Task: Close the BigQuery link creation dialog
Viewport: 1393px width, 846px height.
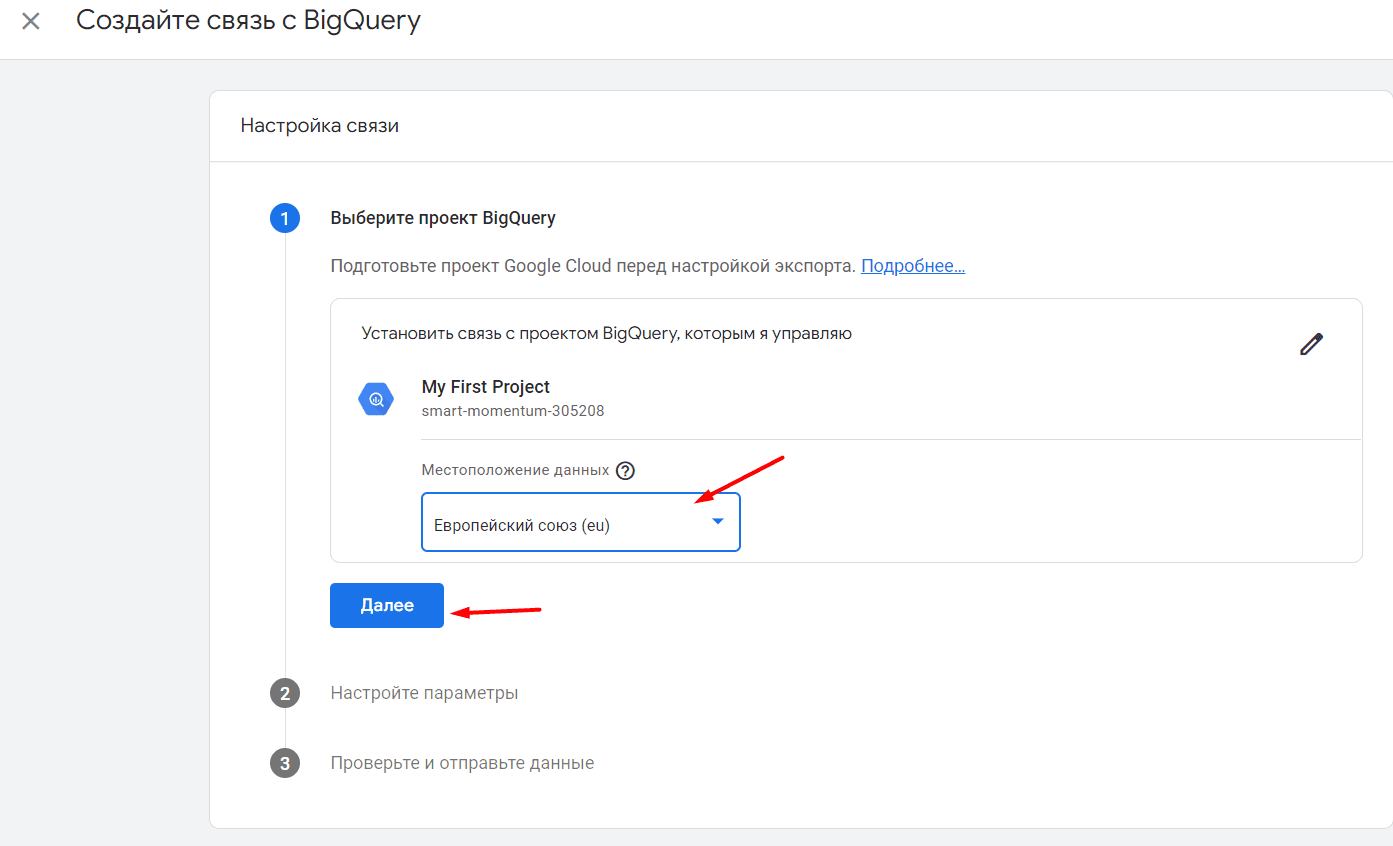Action: point(31,21)
